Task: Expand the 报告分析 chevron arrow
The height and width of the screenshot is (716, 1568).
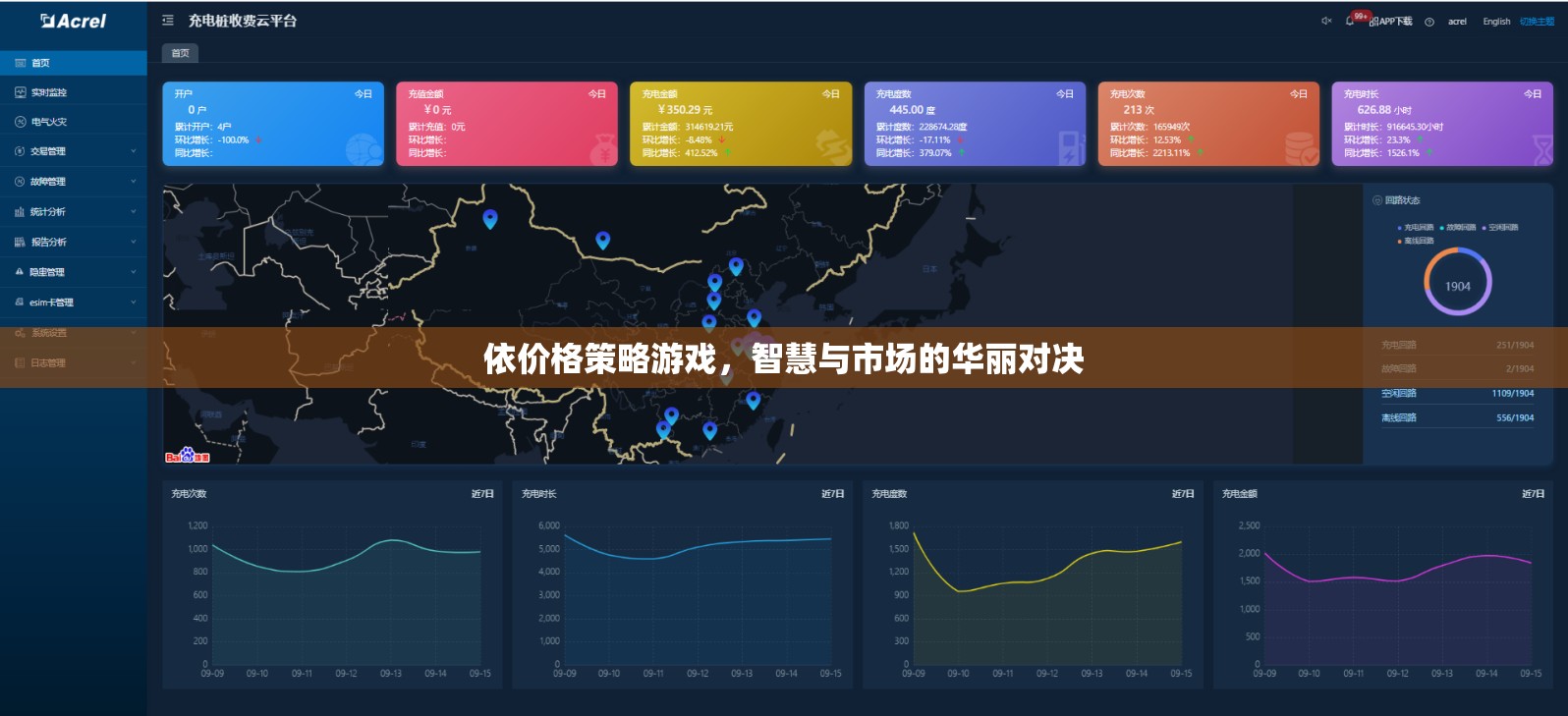Action: click(134, 242)
